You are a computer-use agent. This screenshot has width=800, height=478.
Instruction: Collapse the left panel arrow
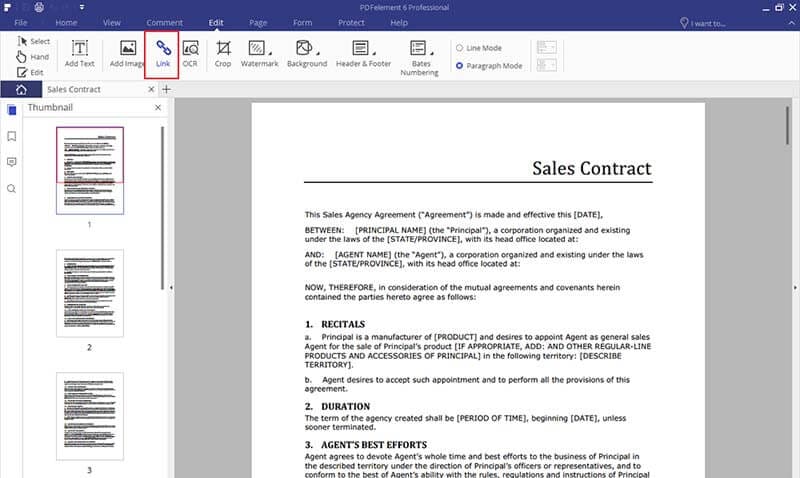coord(171,288)
